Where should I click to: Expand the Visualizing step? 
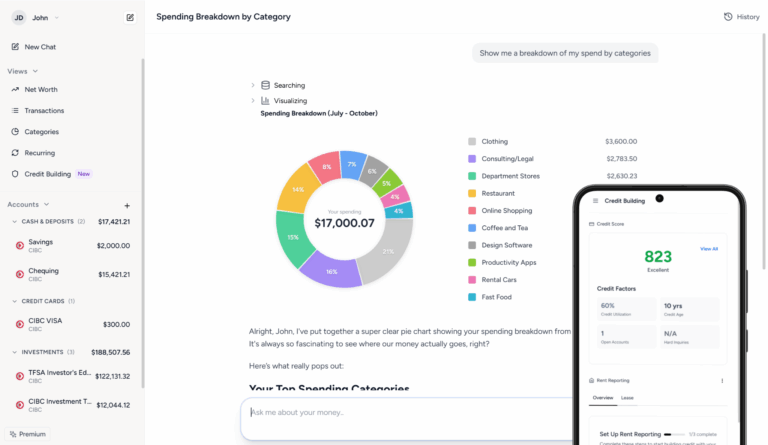(x=253, y=101)
